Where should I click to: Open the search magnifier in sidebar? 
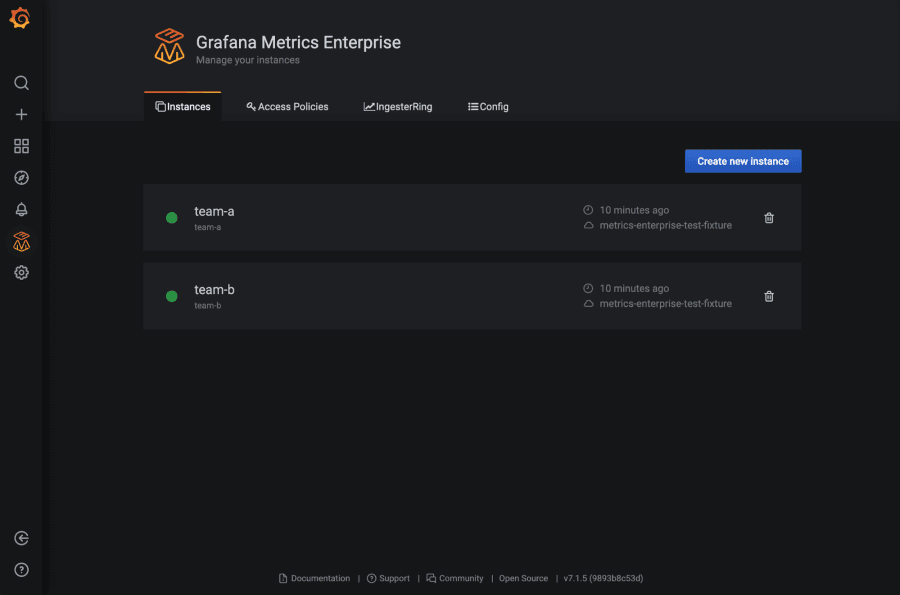click(21, 83)
